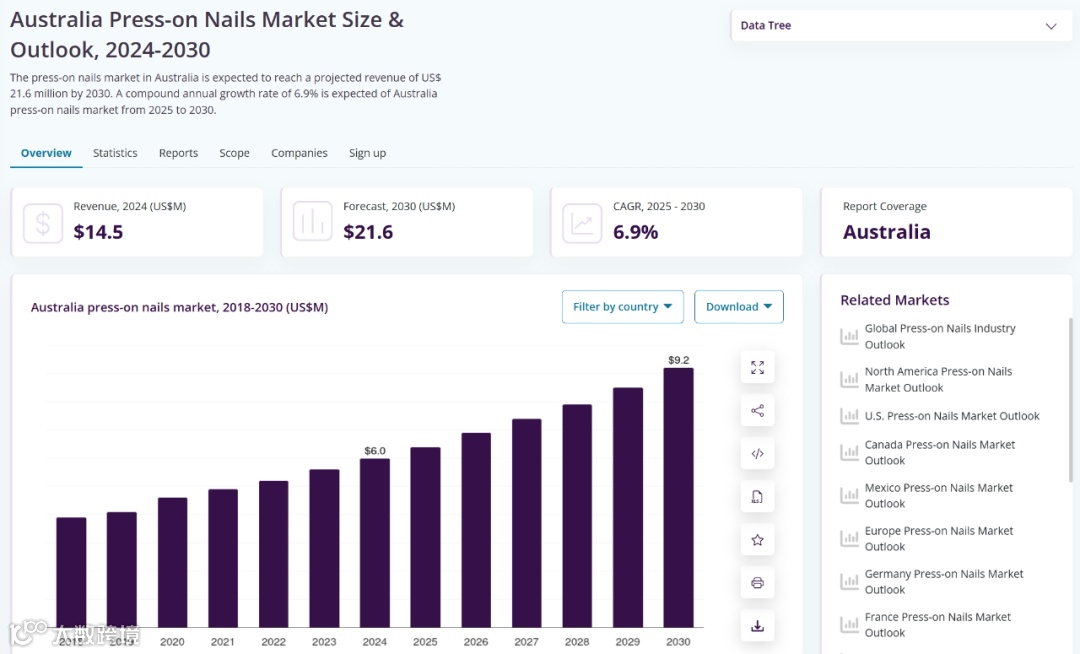Open Global Press-on Nails Industry Outlook link
The height and width of the screenshot is (654, 1080).
(x=939, y=336)
